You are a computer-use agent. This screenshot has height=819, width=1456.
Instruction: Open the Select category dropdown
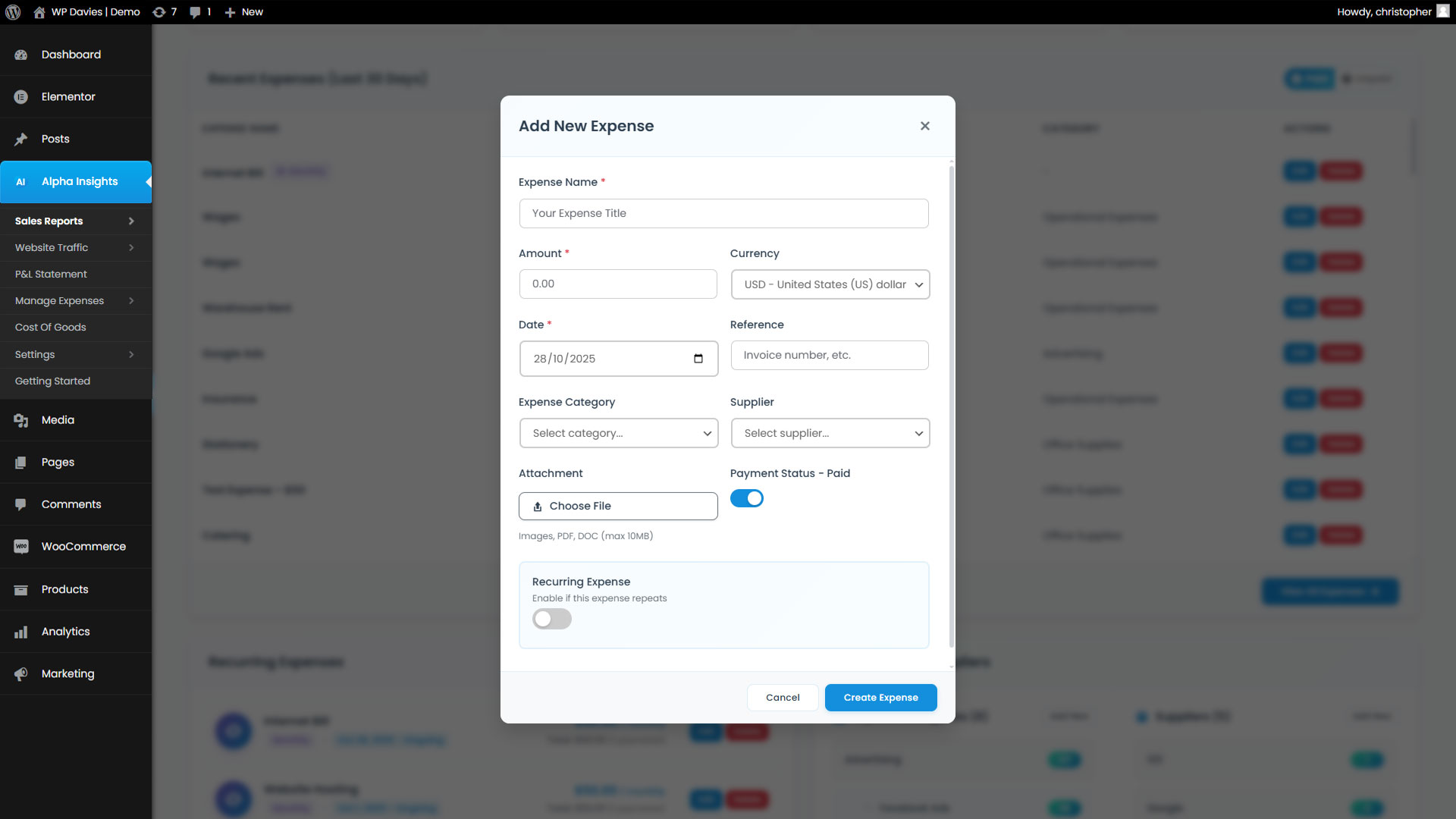click(x=618, y=433)
